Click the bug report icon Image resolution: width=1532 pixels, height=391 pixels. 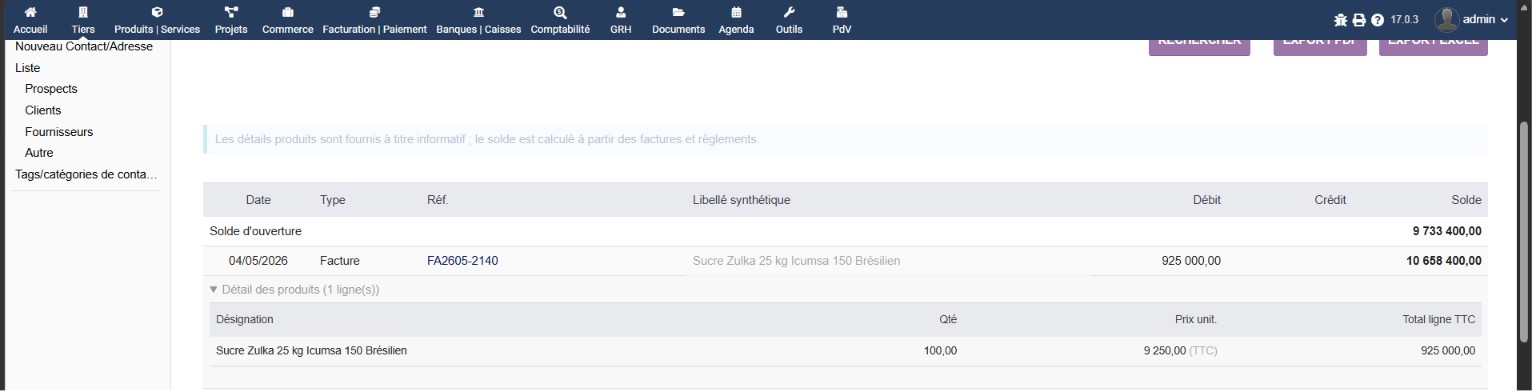(x=1341, y=20)
